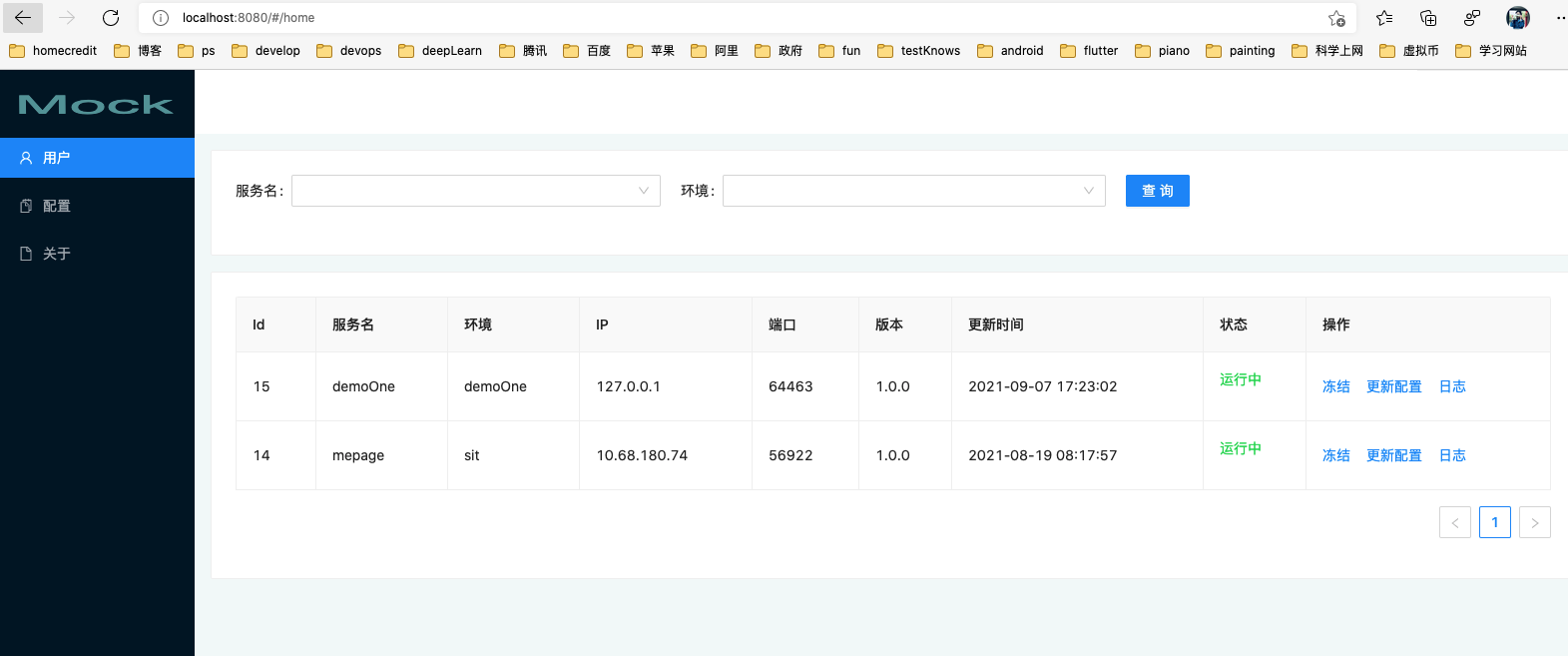Click 更新配置 for the mepage service
1568x656 pixels.
1393,455
